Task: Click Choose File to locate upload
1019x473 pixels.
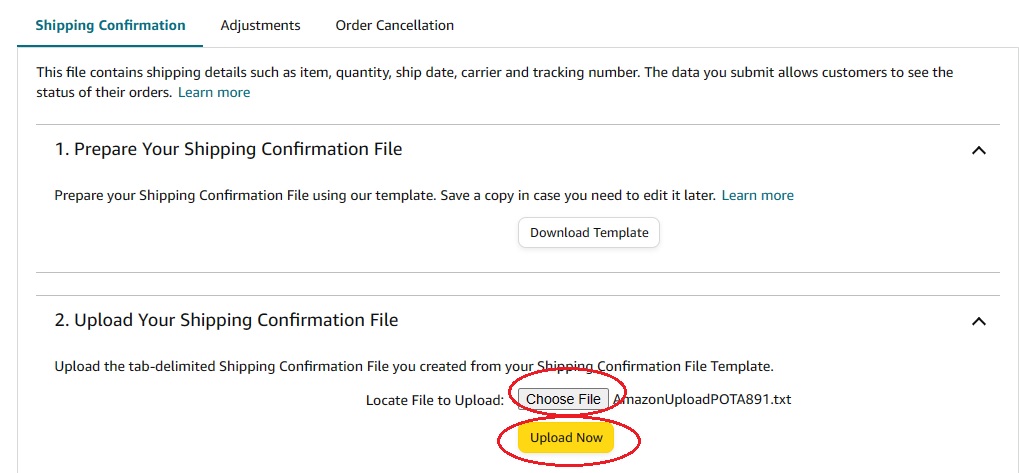Action: pyautogui.click(x=563, y=399)
